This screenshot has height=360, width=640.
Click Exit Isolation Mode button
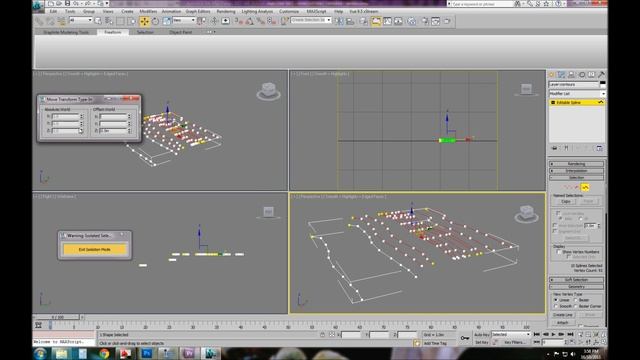(95, 249)
